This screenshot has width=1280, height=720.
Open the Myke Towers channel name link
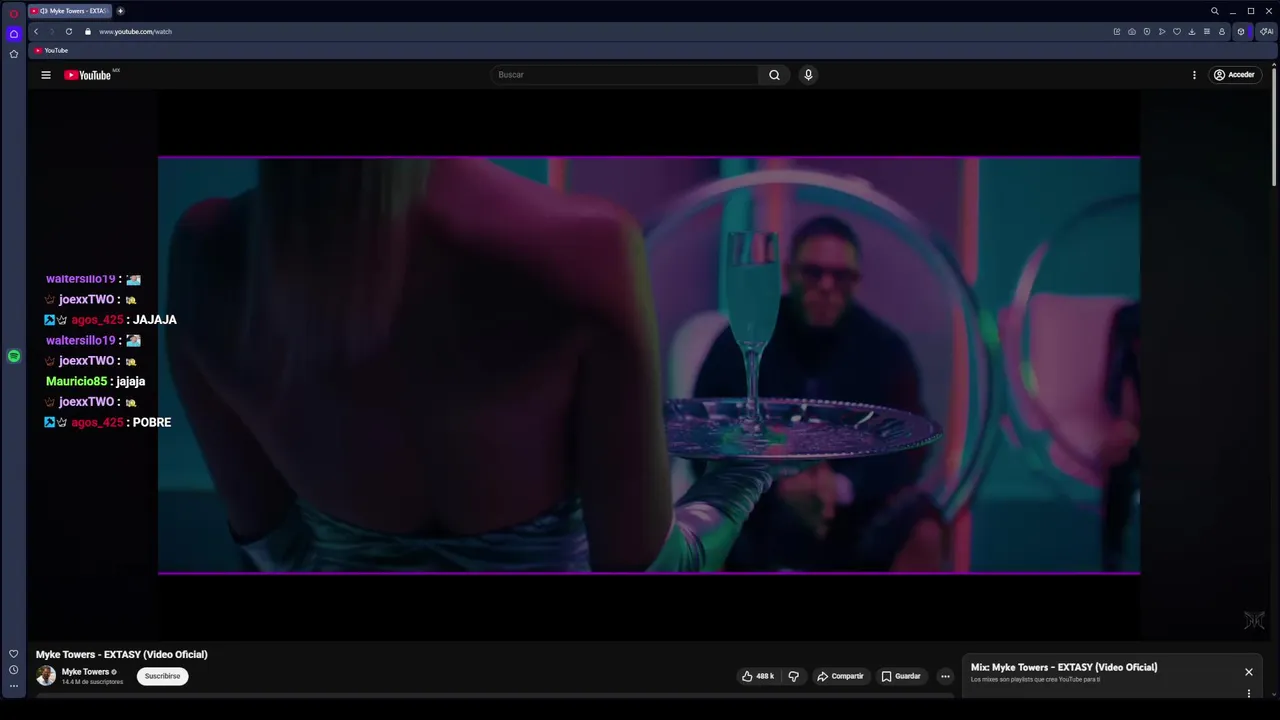click(85, 672)
